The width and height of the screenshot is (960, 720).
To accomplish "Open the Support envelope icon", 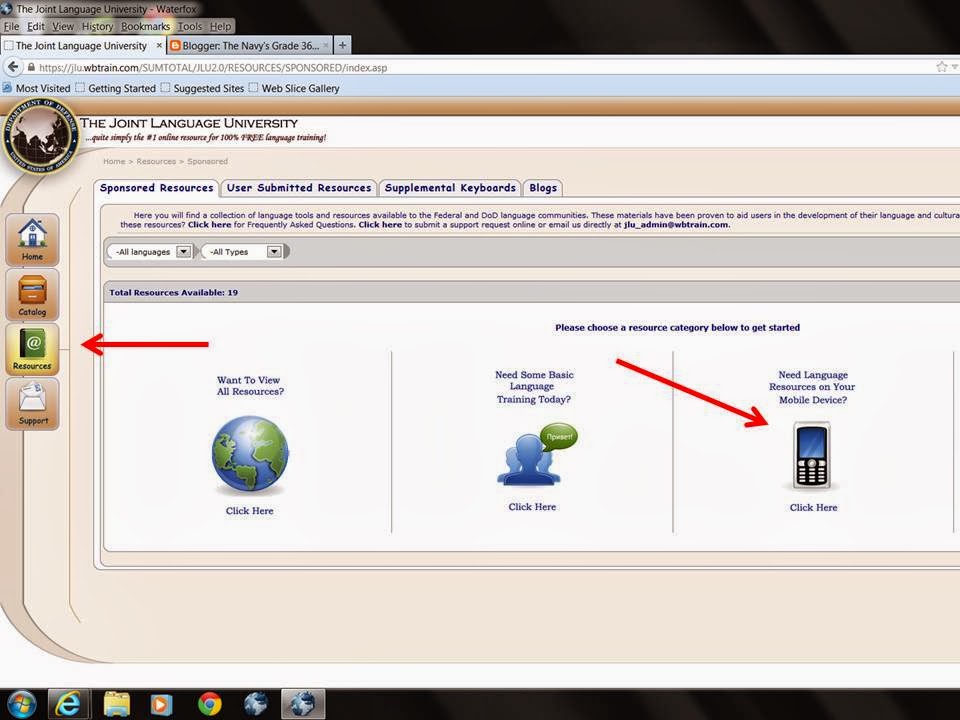I will [x=32, y=403].
